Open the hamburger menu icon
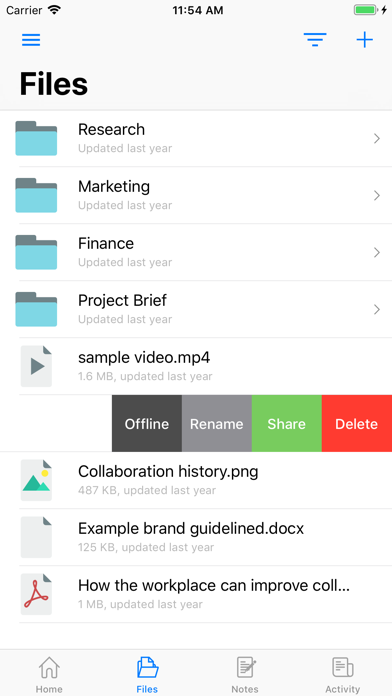The width and height of the screenshot is (392, 696). tap(31, 40)
